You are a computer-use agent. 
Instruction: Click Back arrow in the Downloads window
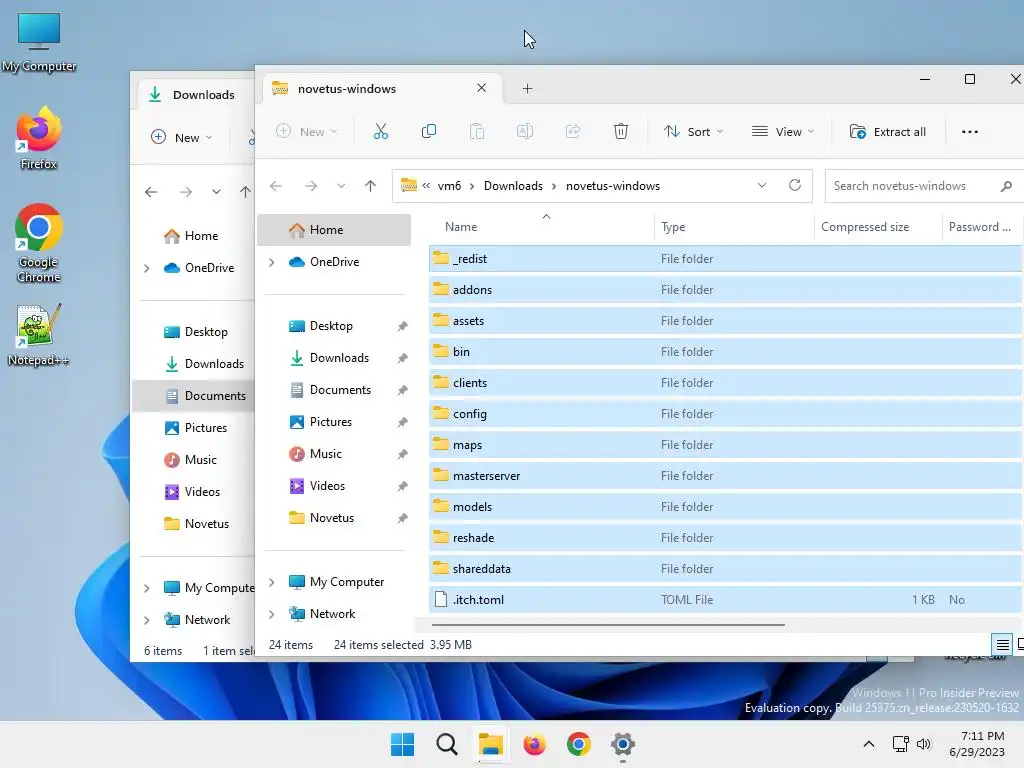tap(151, 192)
